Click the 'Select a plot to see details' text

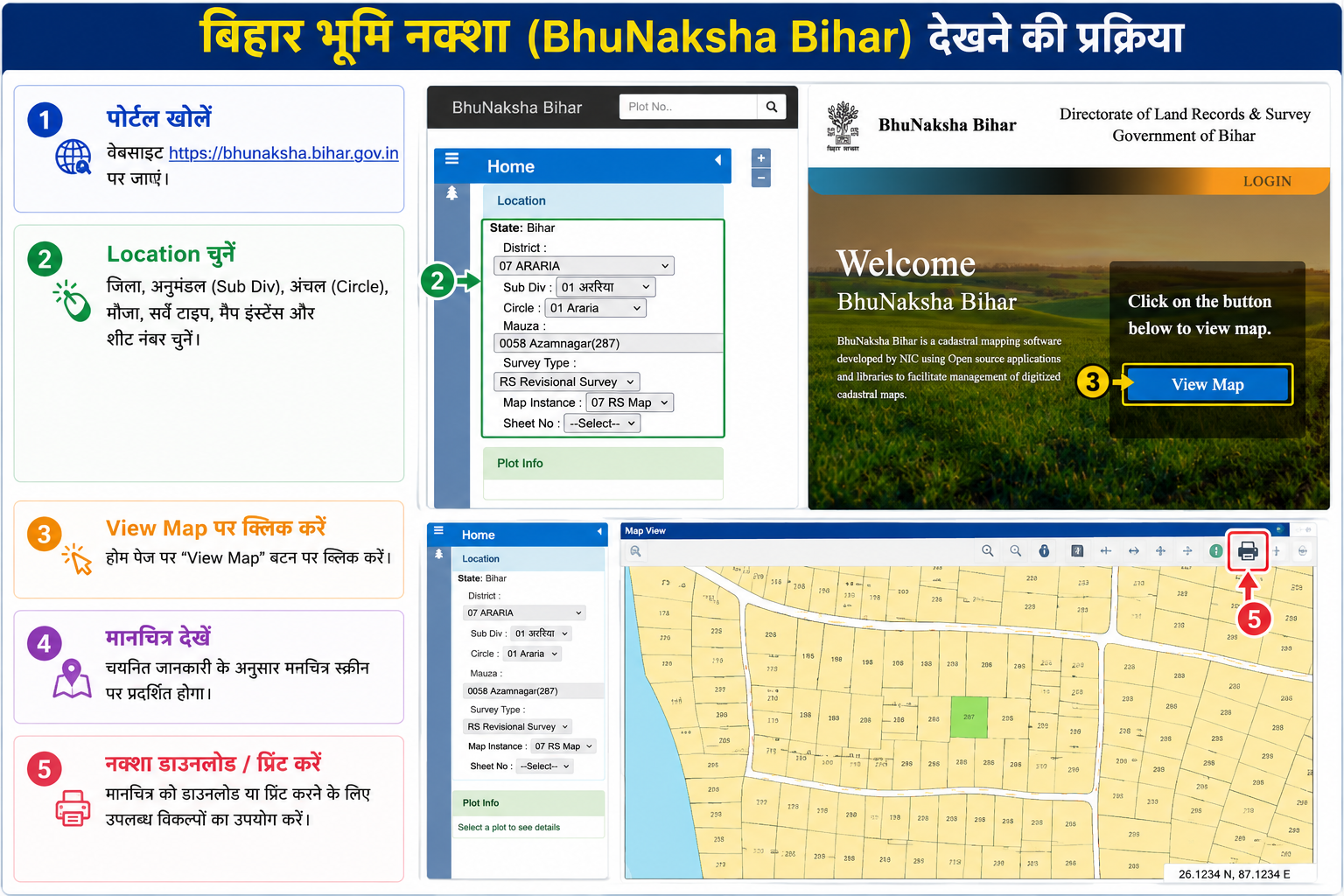click(508, 828)
